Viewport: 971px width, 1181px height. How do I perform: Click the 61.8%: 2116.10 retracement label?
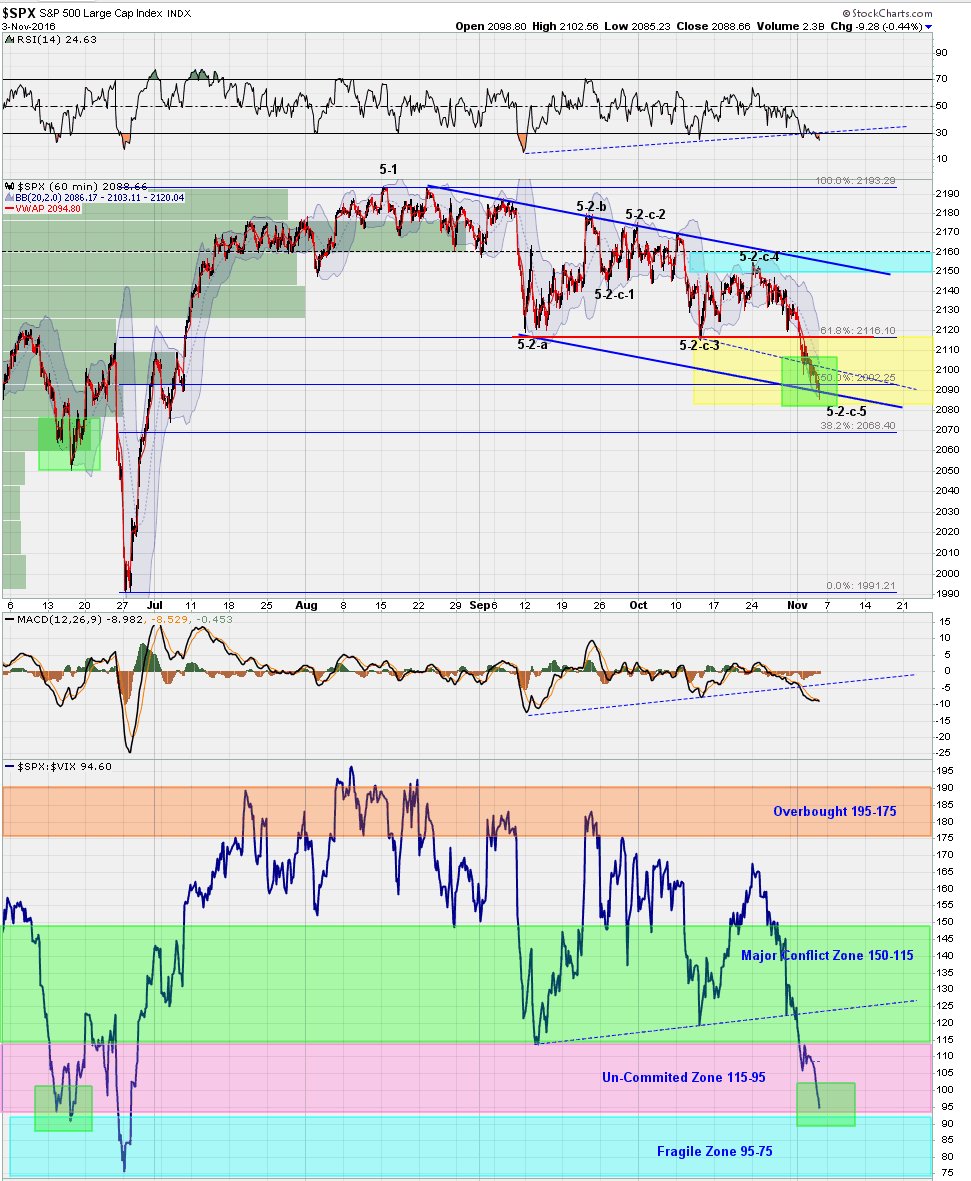[x=859, y=329]
